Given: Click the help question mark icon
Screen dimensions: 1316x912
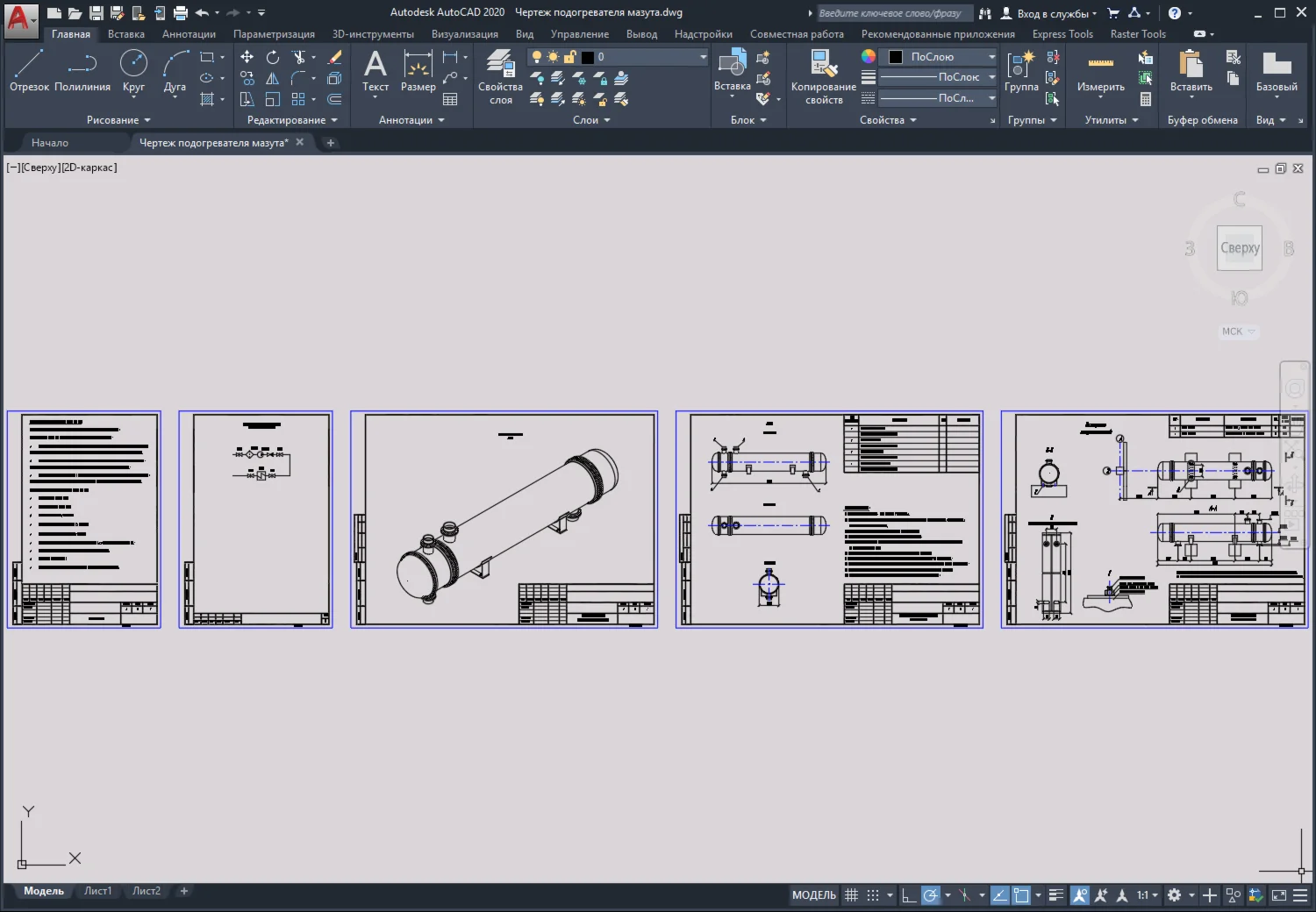Looking at the screenshot, I should 1175,13.
